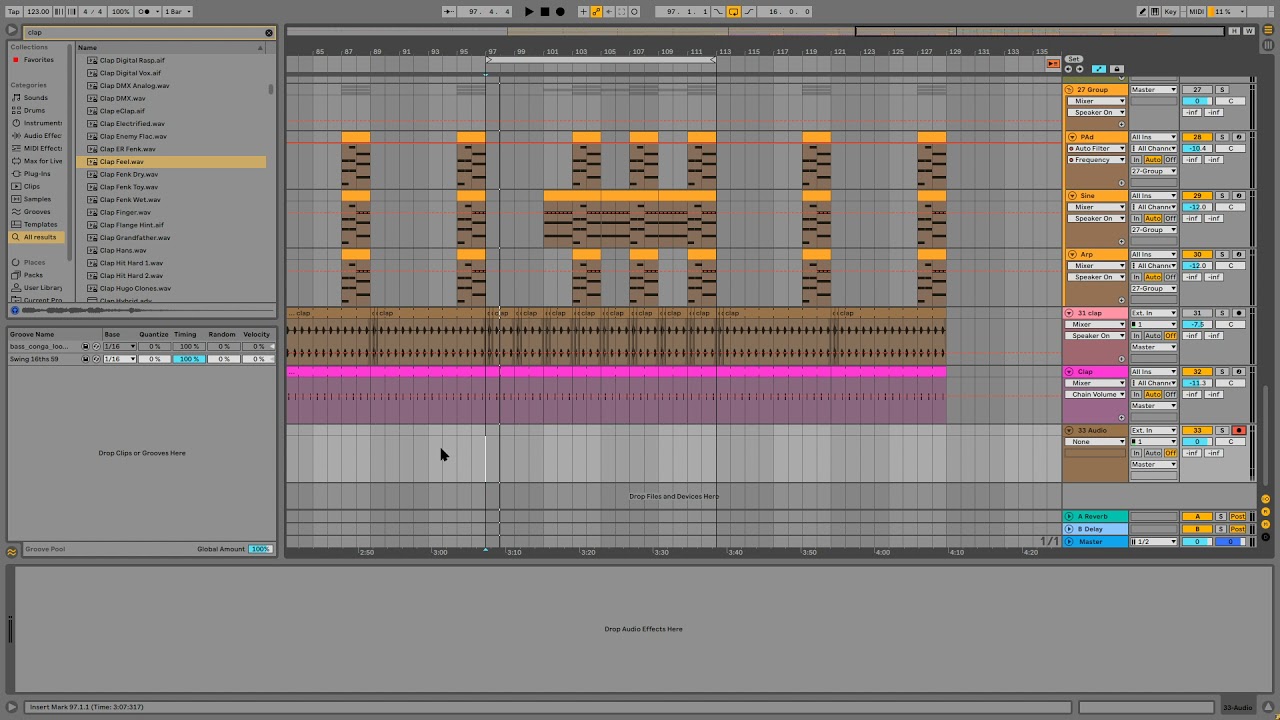Open Clap track Chain Volume chooser
This screenshot has height=720, width=1280.
pos(1096,395)
